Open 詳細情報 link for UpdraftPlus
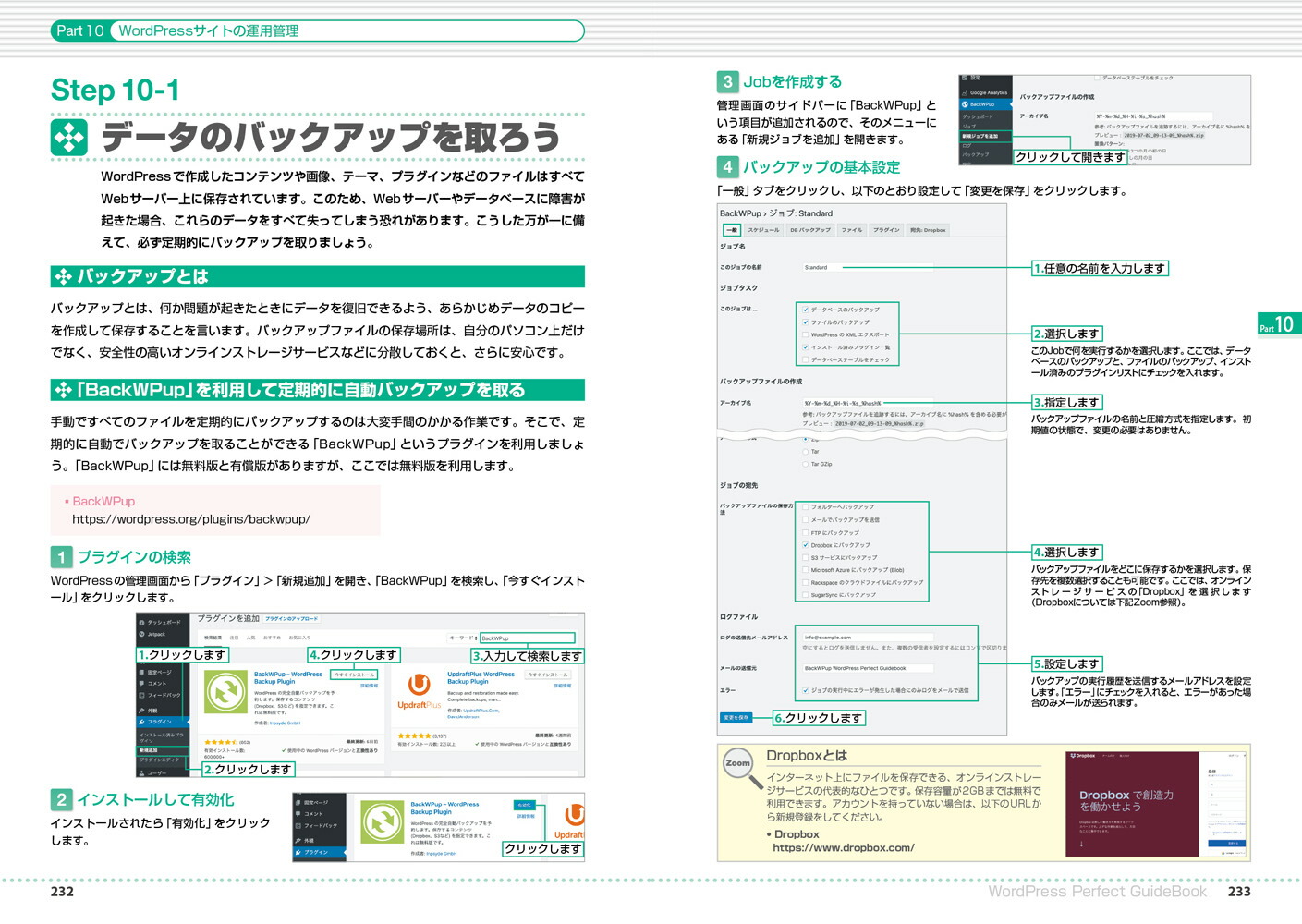 [x=563, y=686]
